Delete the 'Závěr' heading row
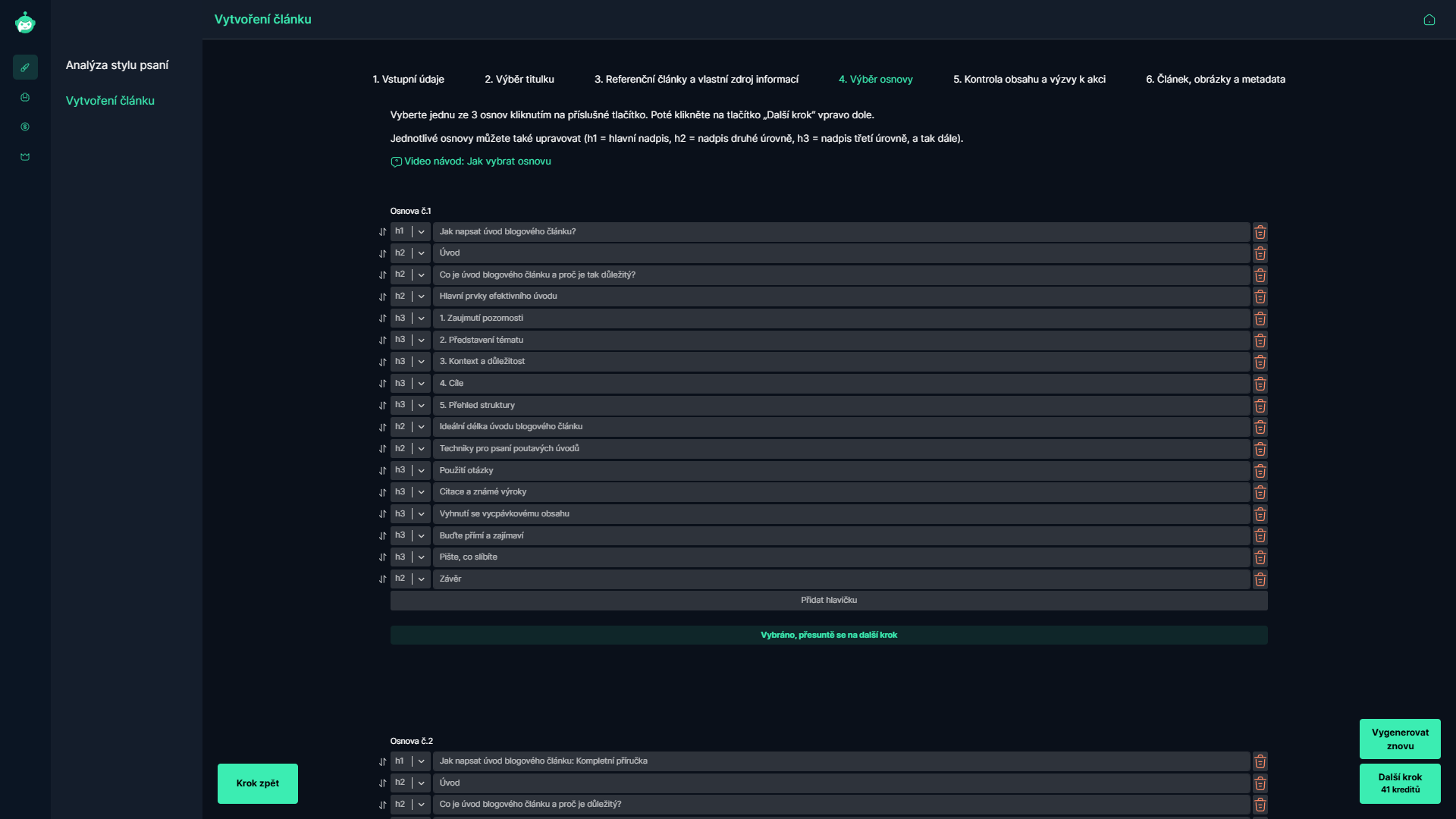 (x=1260, y=579)
